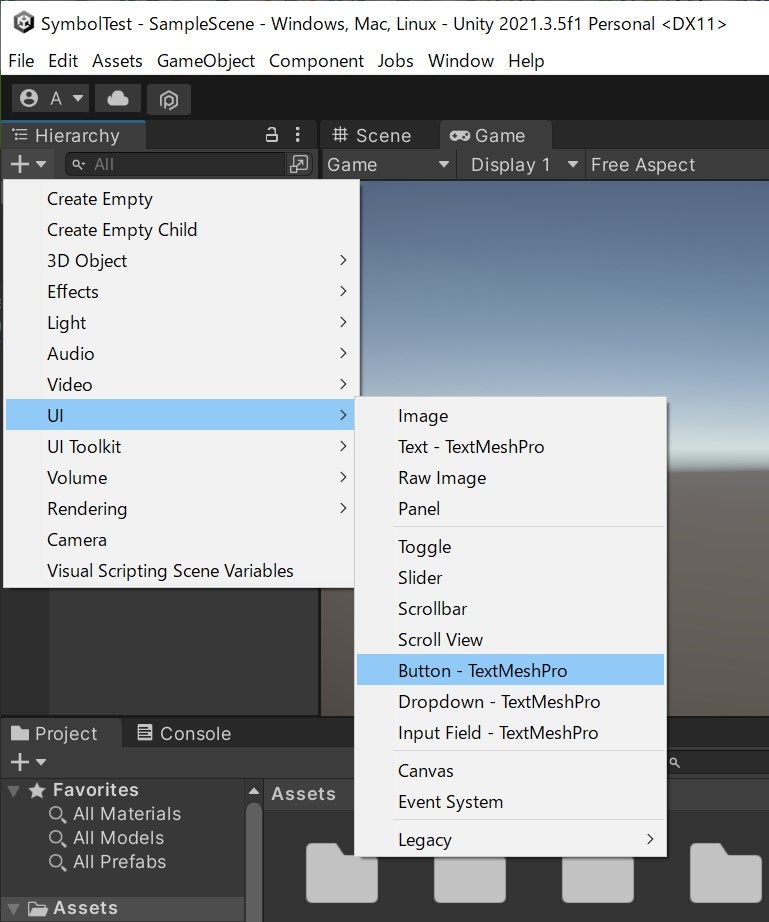The height and width of the screenshot is (922, 769).
Task: Create a UI Slider
Action: 510,577
